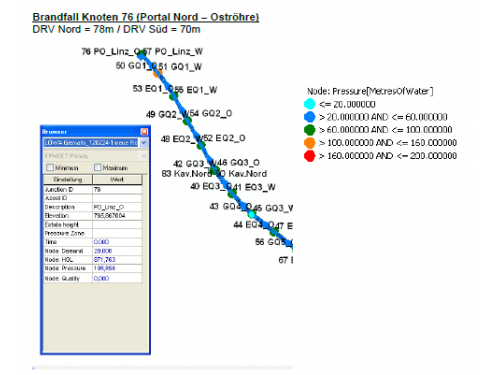The width and height of the screenshot is (500, 375).
Task: Click the Elevation value field
Action: pos(117,216)
